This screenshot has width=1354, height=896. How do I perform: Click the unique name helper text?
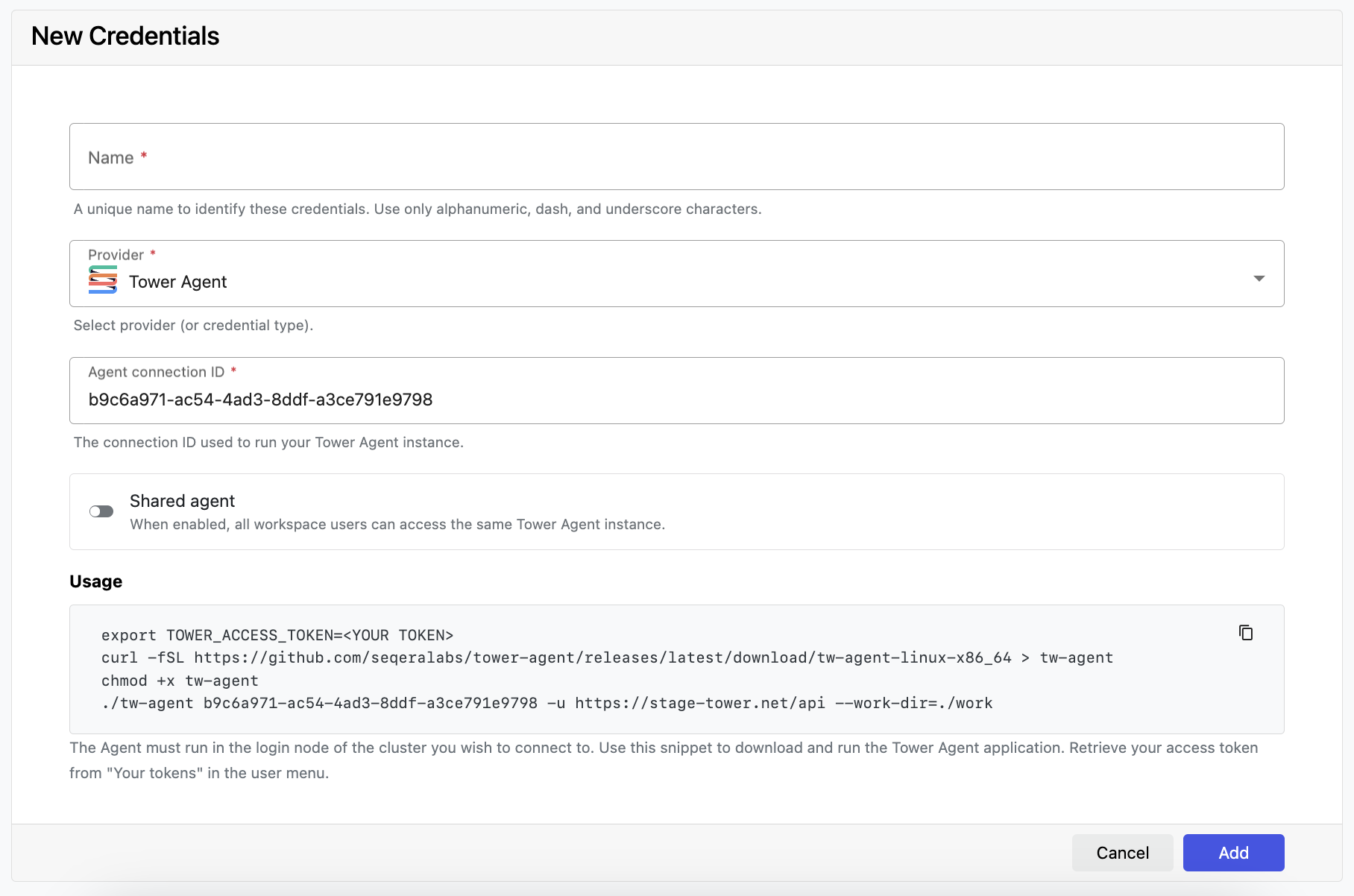tap(417, 209)
